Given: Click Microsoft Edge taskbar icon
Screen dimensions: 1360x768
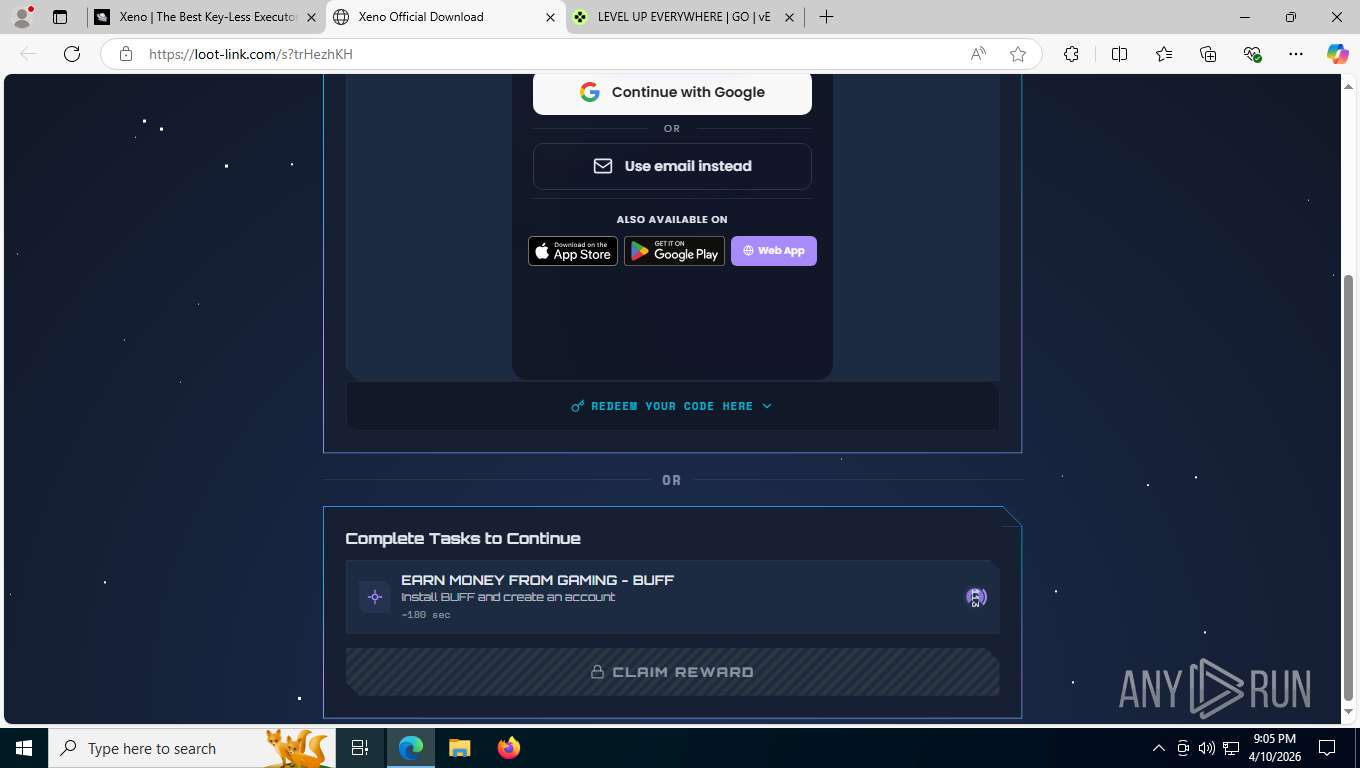Looking at the screenshot, I should point(411,748).
